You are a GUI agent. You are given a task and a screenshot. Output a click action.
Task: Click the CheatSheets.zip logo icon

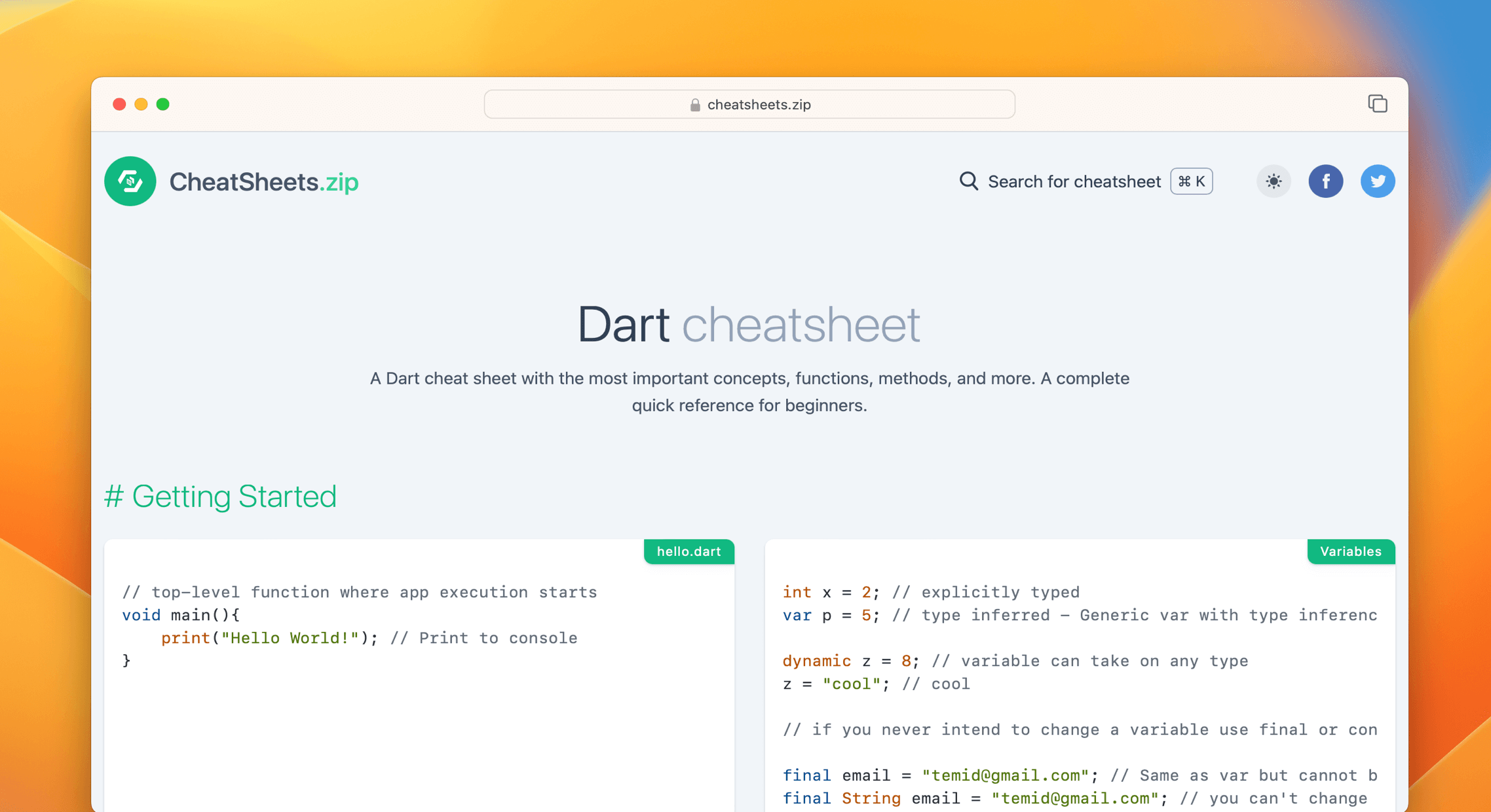(x=130, y=181)
